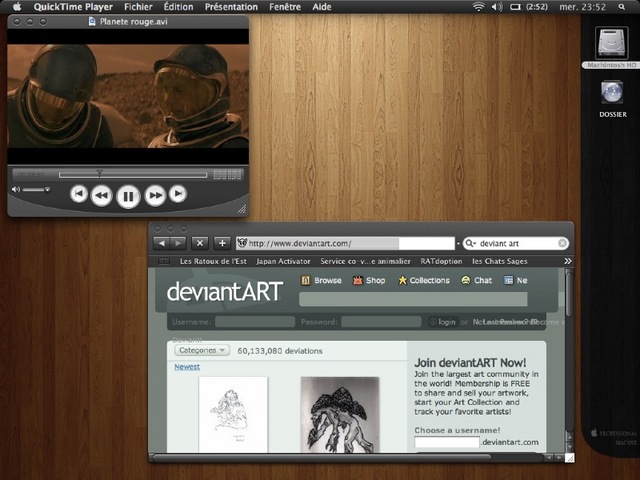Click the site favicon in address bar

click(242, 243)
